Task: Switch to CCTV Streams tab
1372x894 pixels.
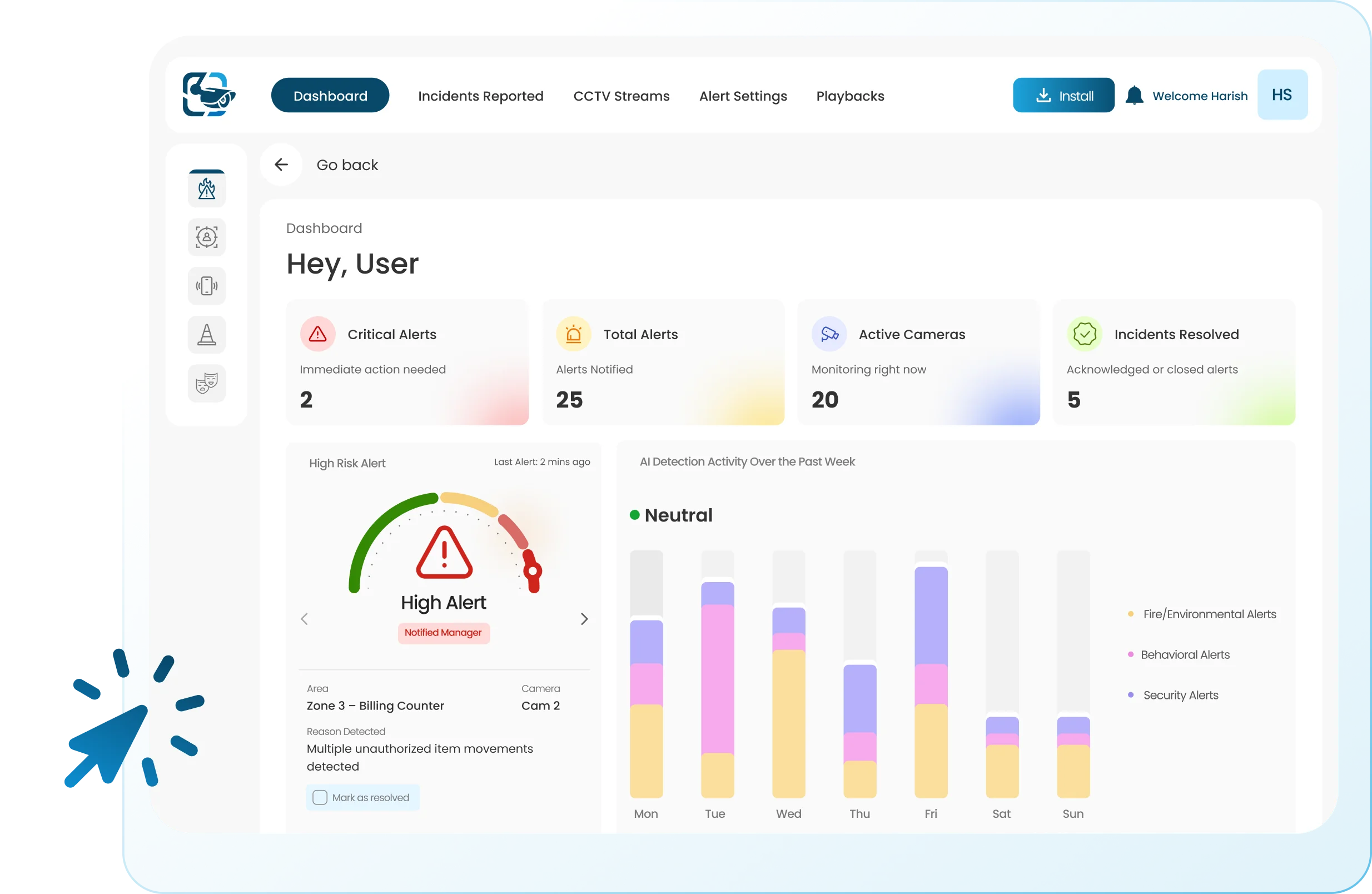Action: pyautogui.click(x=621, y=96)
